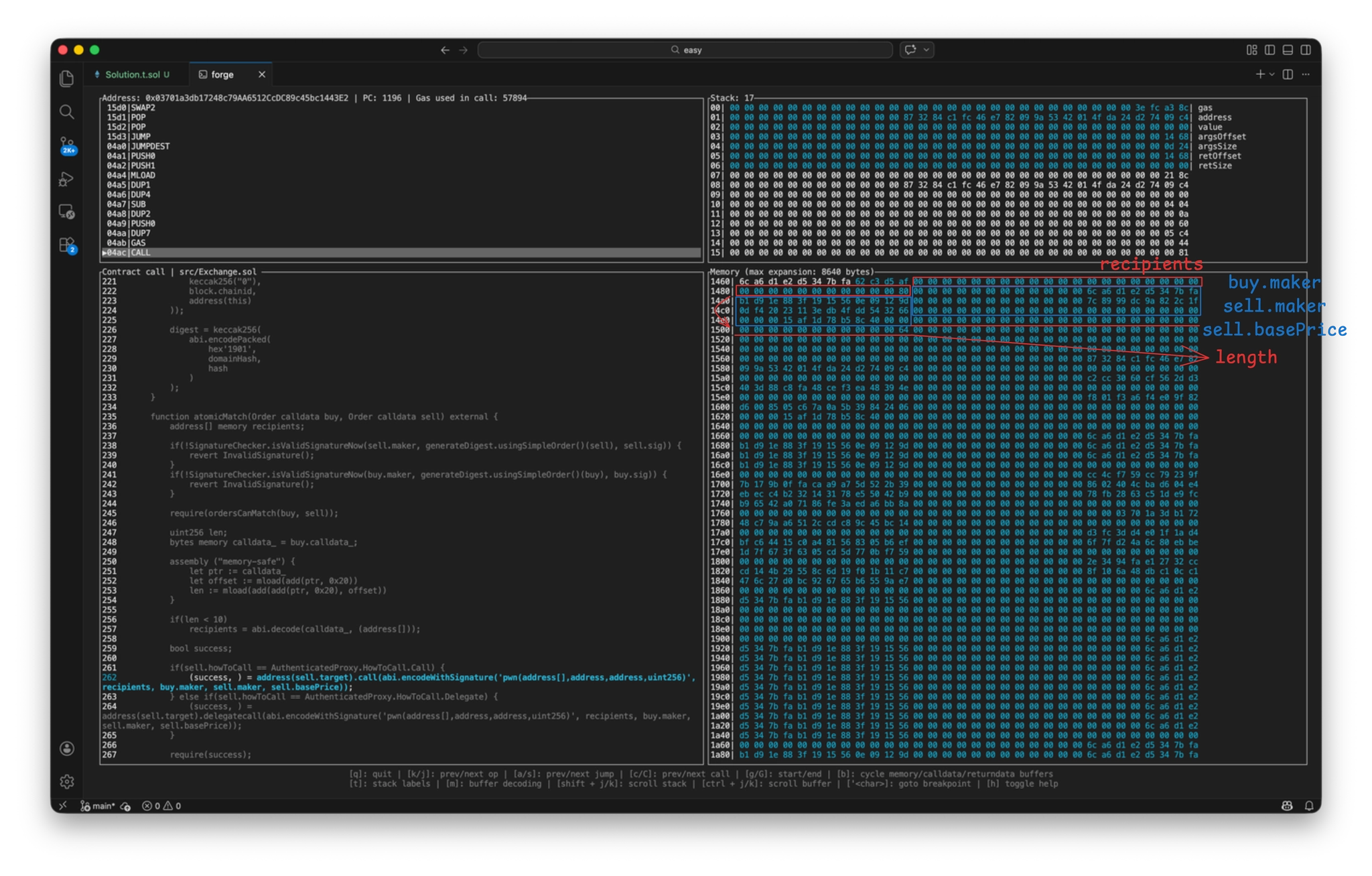The width and height of the screenshot is (1372, 876).
Task: Select the forge terminal tab
Action: tap(222, 74)
